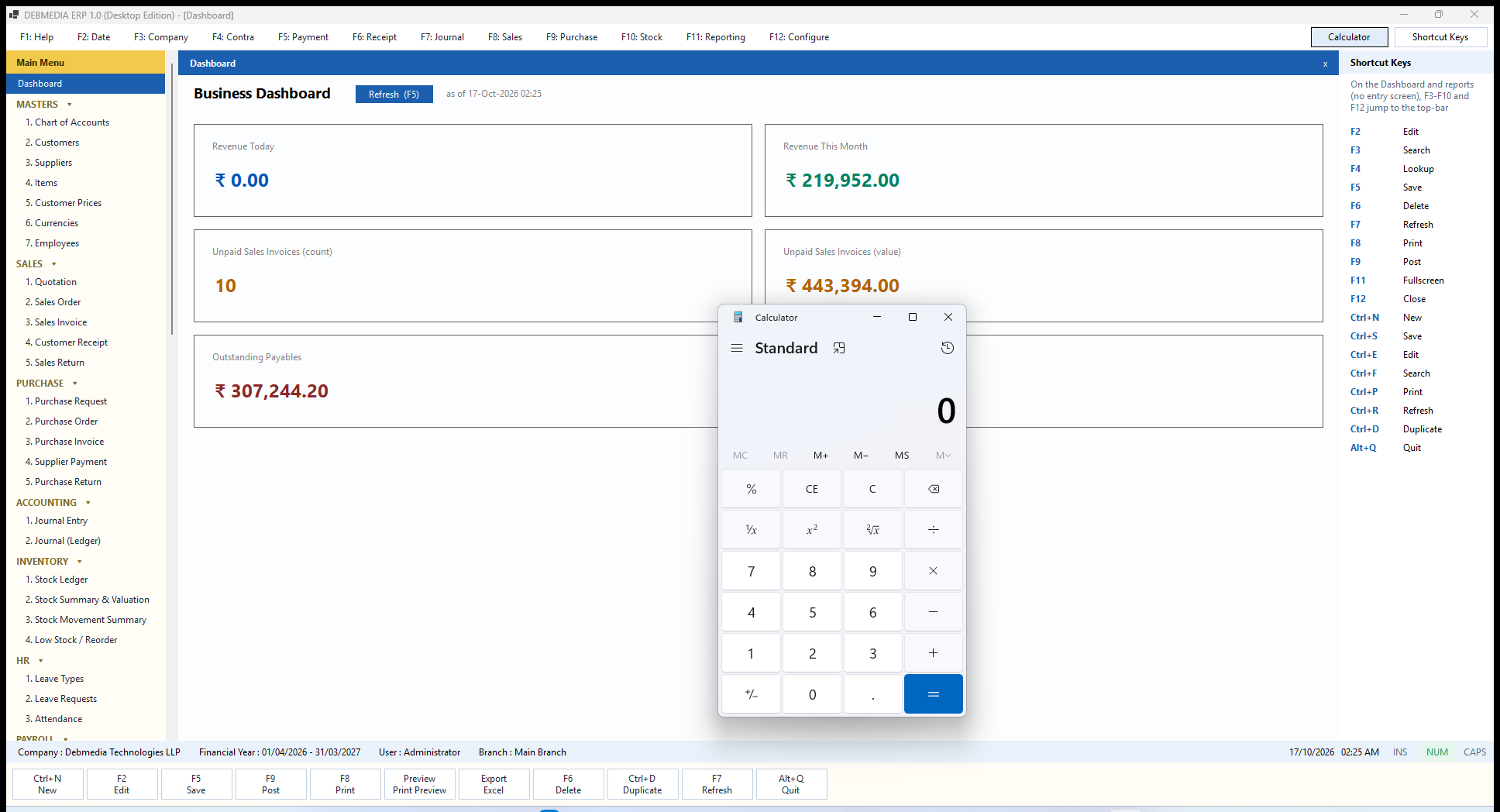Viewport: 1500px width, 812px height.
Task: Toggle calculator keep-on-top mode icon
Action: pos(839,348)
